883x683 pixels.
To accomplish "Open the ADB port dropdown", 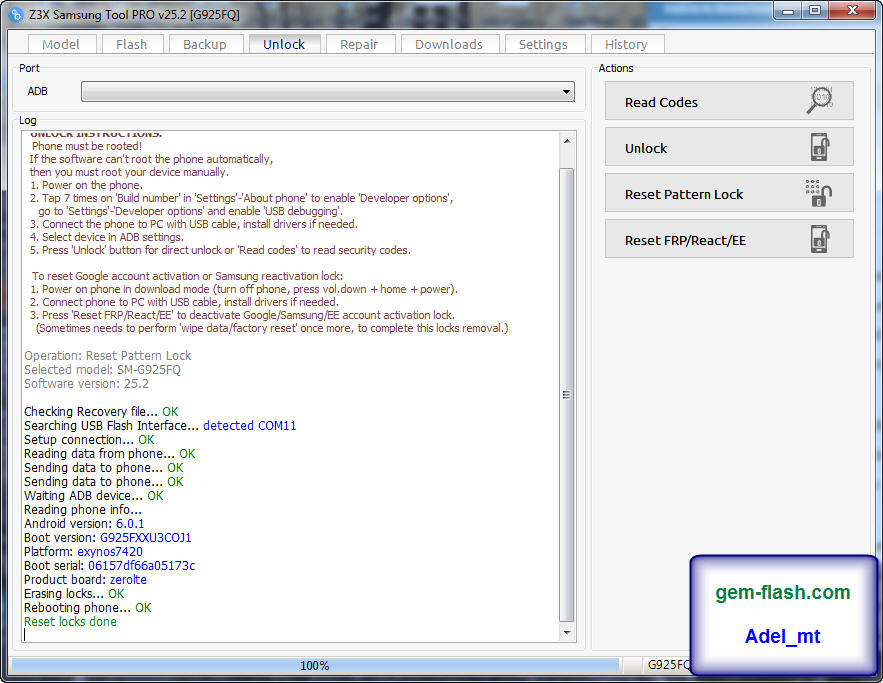I will [328, 91].
